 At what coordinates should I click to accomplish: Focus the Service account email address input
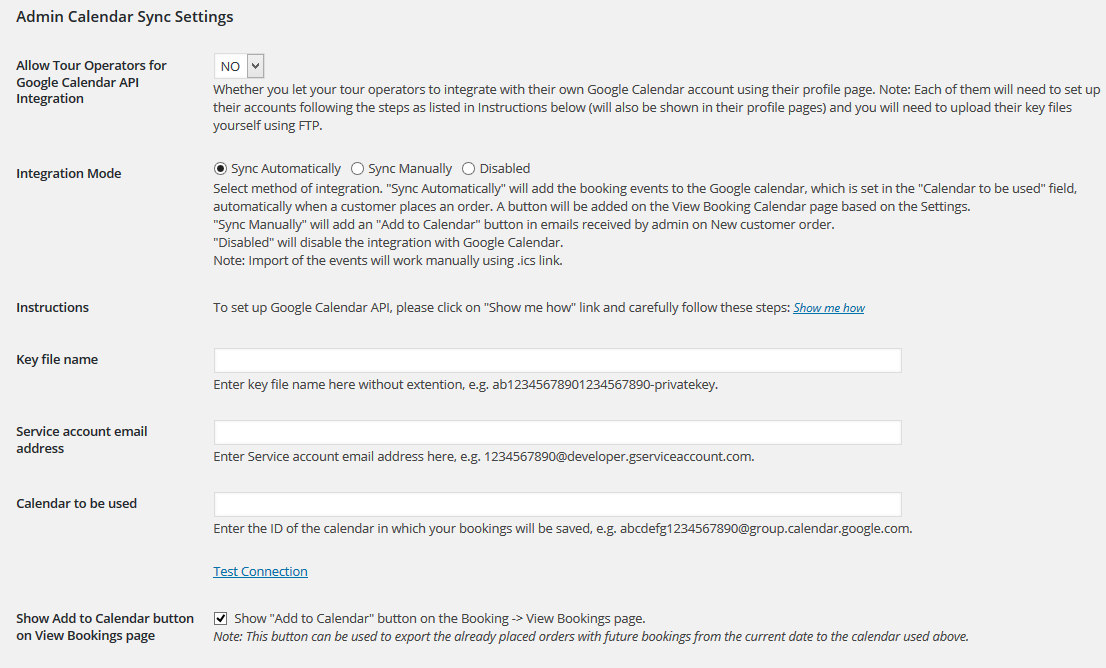point(557,432)
